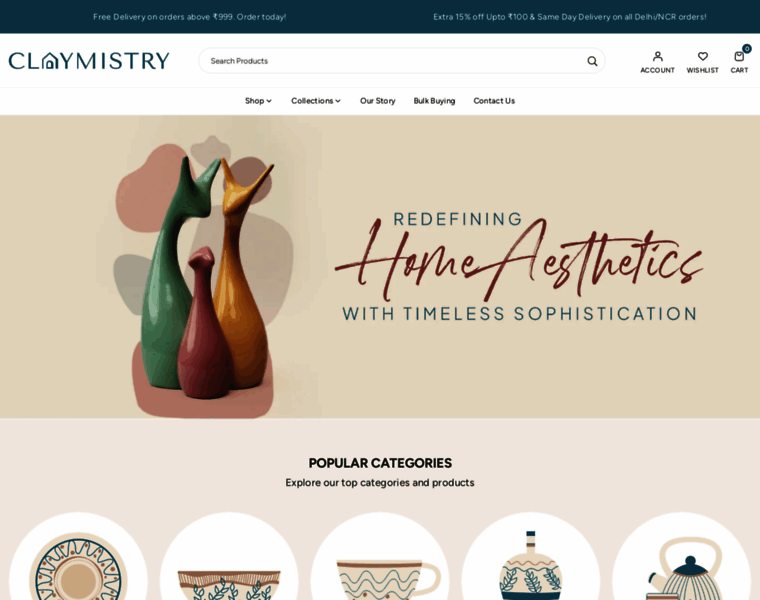Image resolution: width=760 pixels, height=600 pixels.
Task: Open the Contact Us link
Action: coord(494,101)
